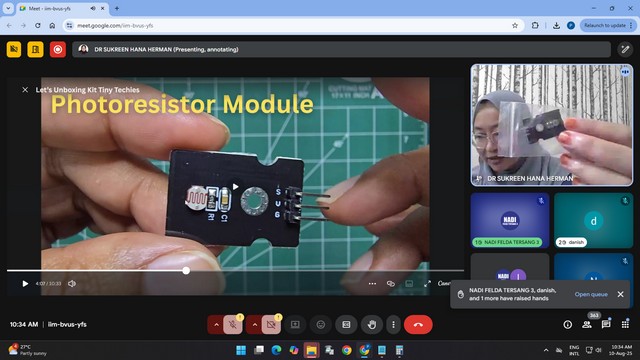
Task: Click the annotation pen icon at top right
Action: [x=625, y=49]
